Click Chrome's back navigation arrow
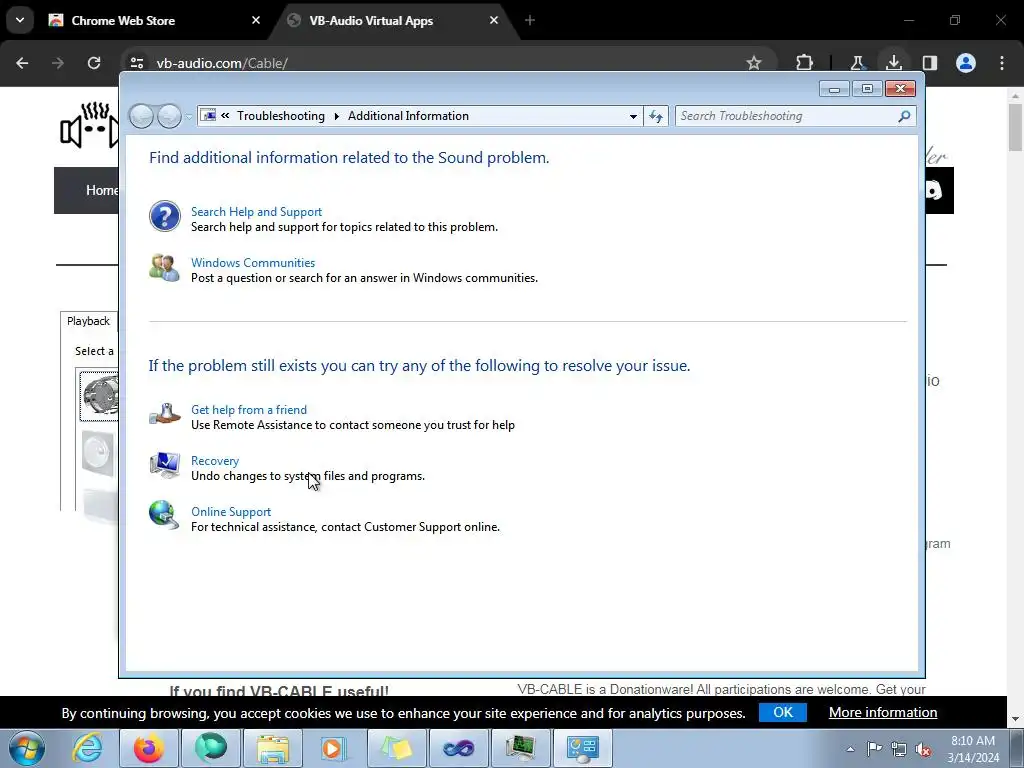 pyautogui.click(x=22, y=63)
